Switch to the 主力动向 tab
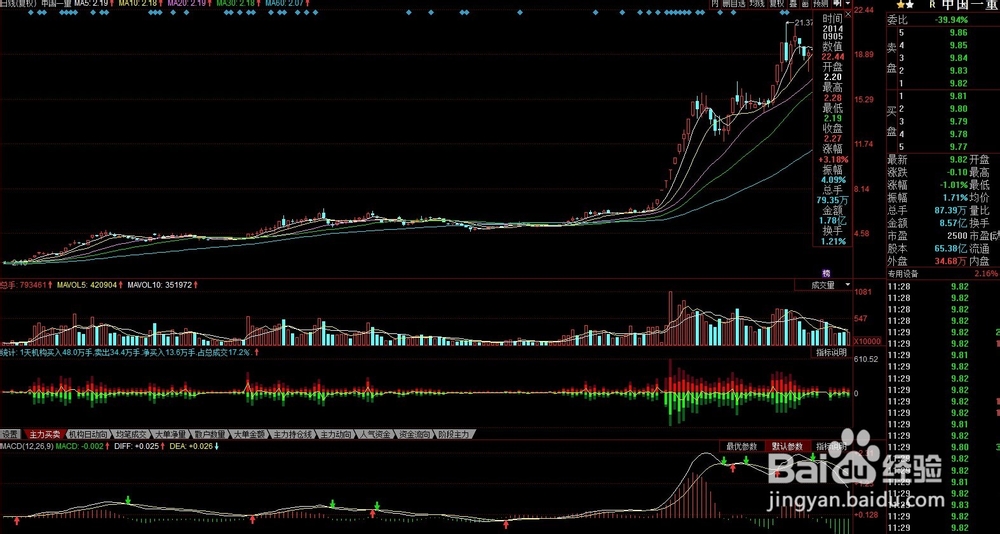Image resolution: width=1000 pixels, height=534 pixels. [x=336, y=434]
